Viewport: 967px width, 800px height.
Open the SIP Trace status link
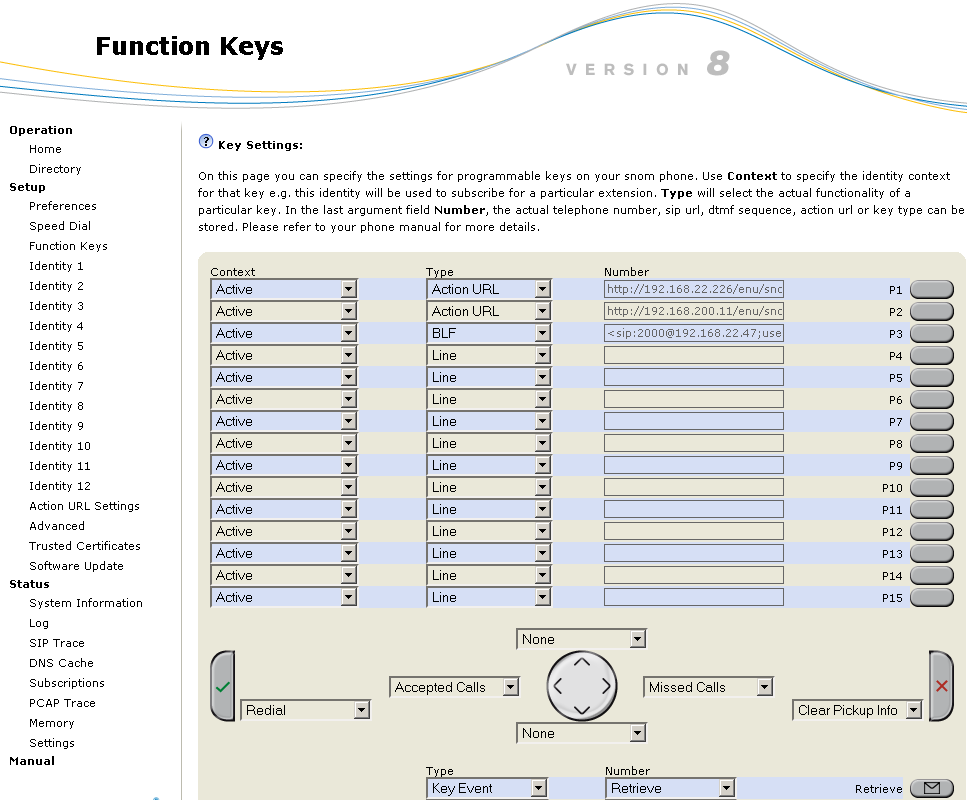click(57, 643)
